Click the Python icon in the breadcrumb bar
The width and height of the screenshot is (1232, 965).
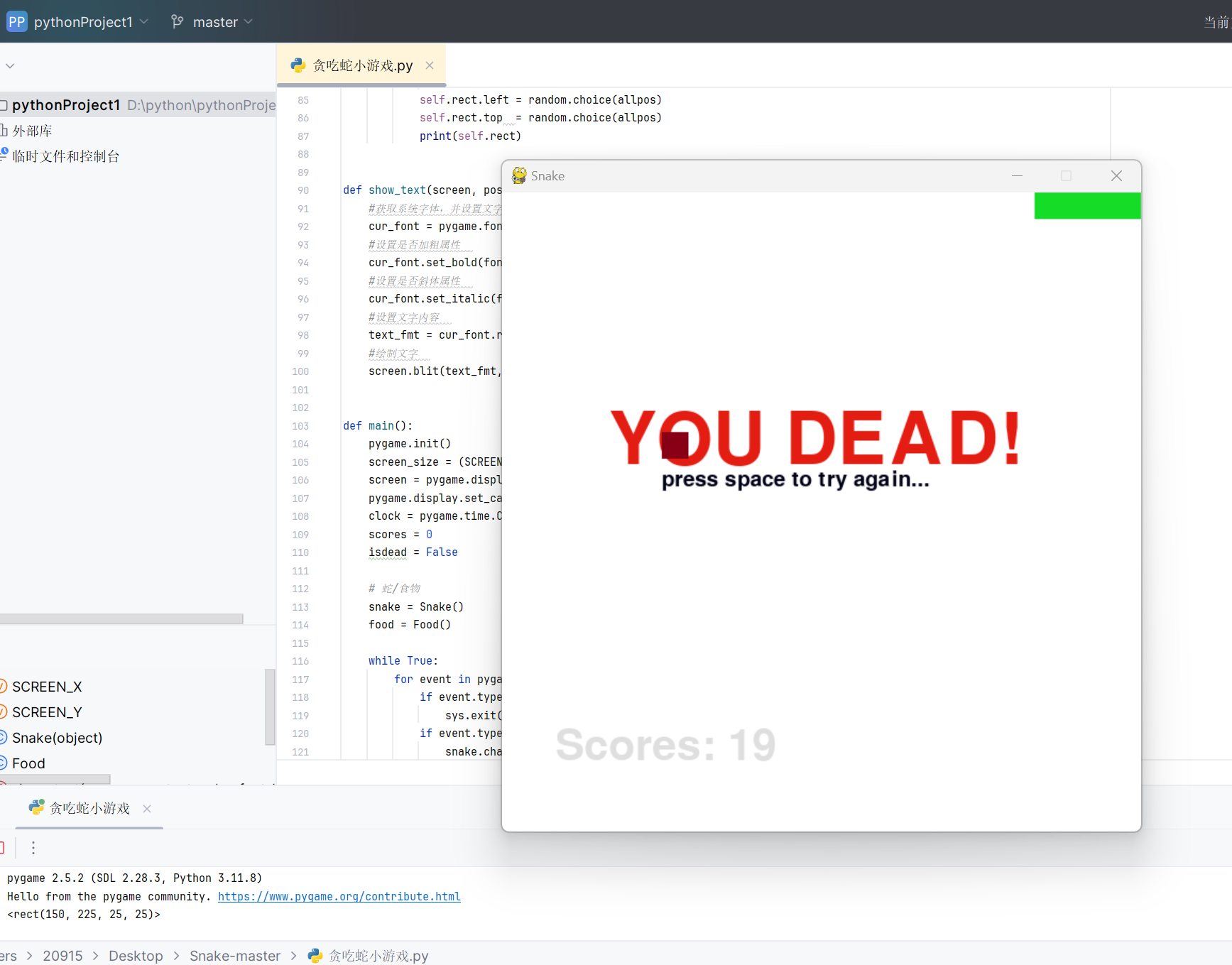(315, 956)
